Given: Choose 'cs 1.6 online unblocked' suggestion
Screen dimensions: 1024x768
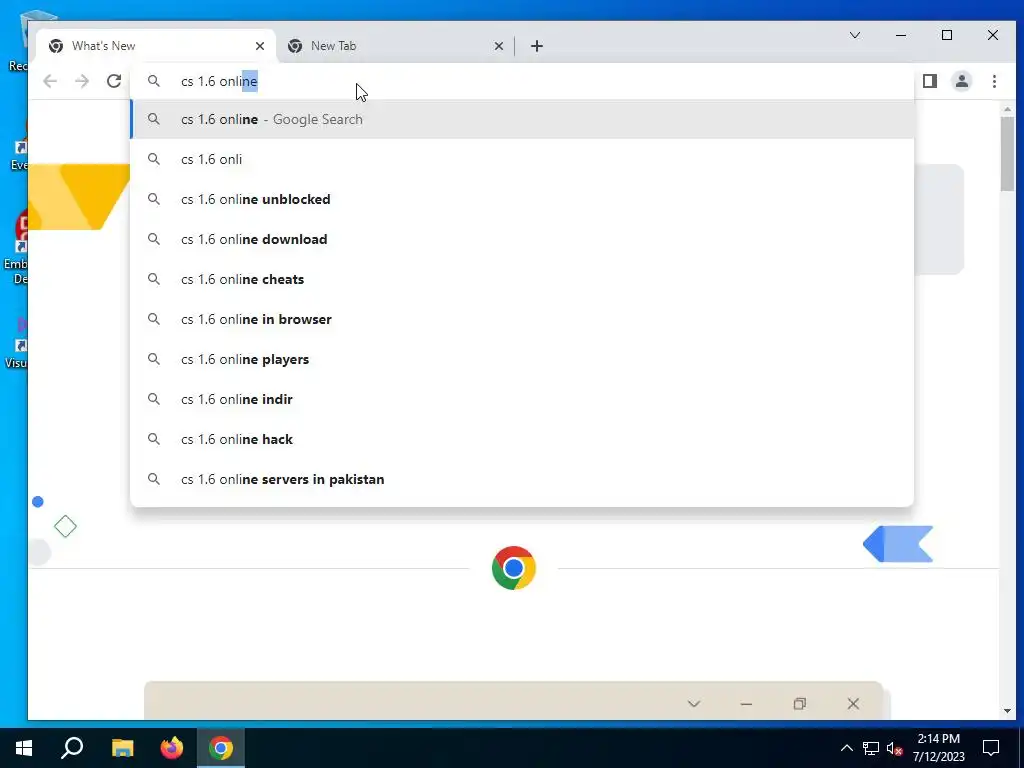Looking at the screenshot, I should [522, 199].
